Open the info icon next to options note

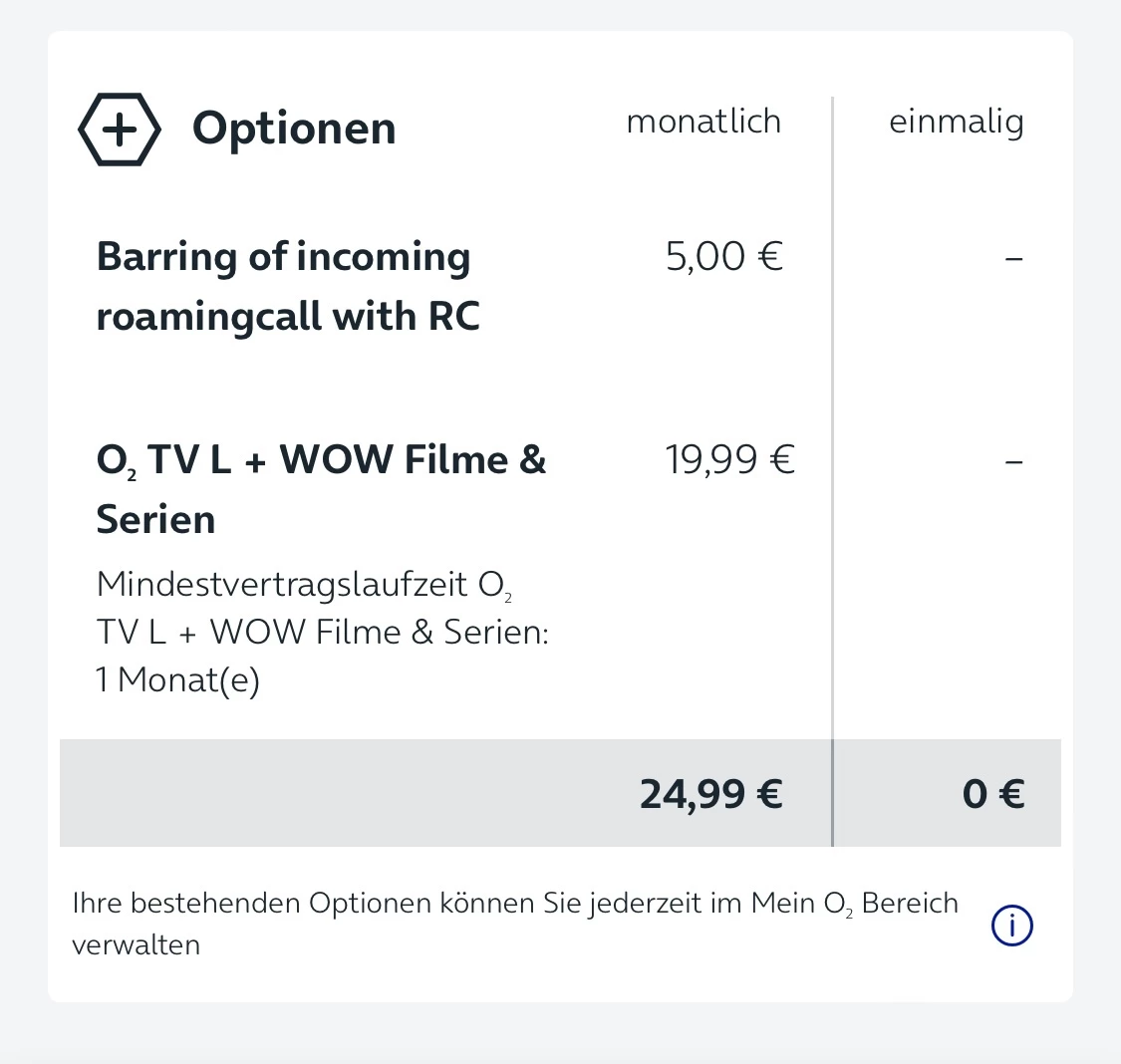1011,926
